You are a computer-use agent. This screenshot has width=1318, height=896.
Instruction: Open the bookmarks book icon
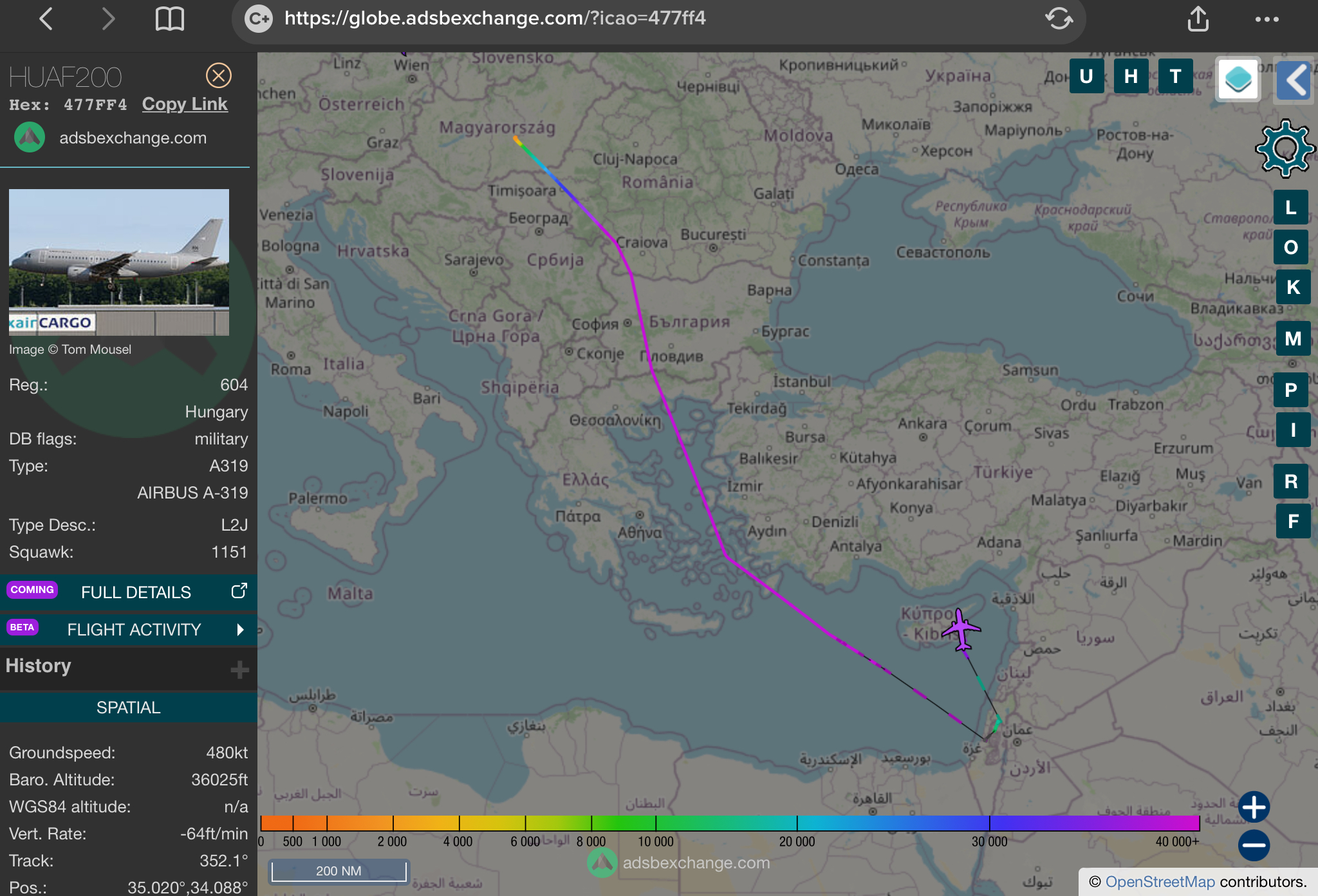(170, 19)
